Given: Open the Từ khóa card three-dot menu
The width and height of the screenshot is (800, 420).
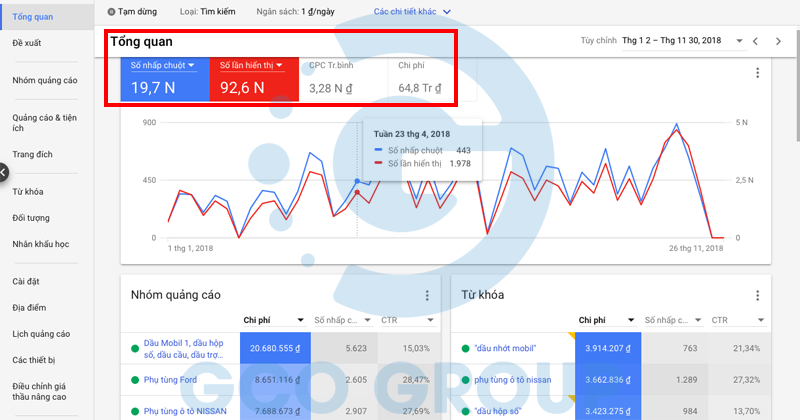Looking at the screenshot, I should (x=758, y=296).
